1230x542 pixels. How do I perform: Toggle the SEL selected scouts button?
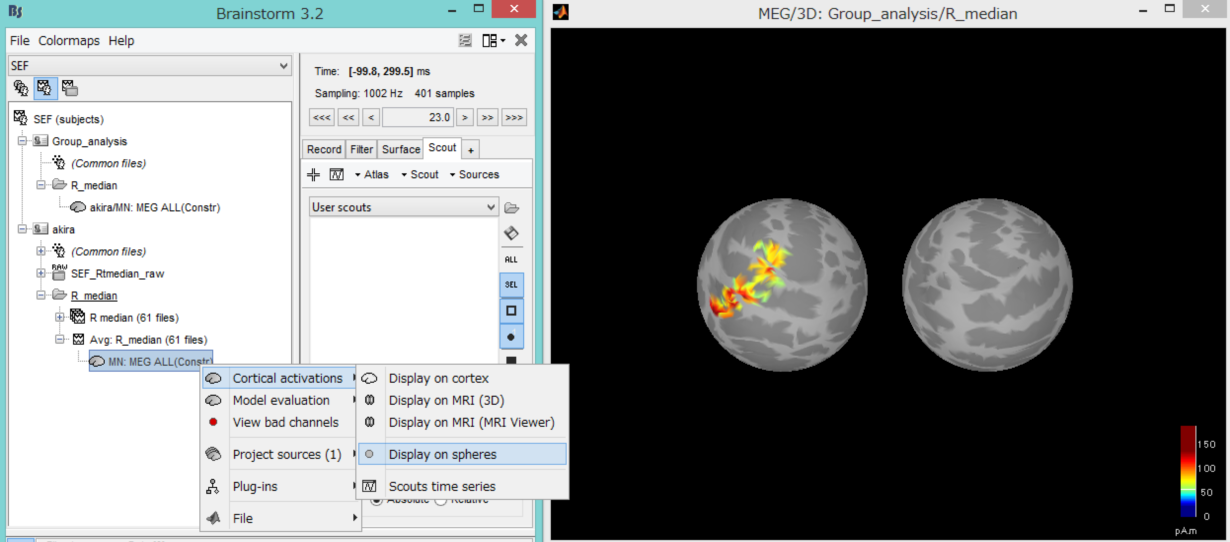pyautogui.click(x=511, y=285)
